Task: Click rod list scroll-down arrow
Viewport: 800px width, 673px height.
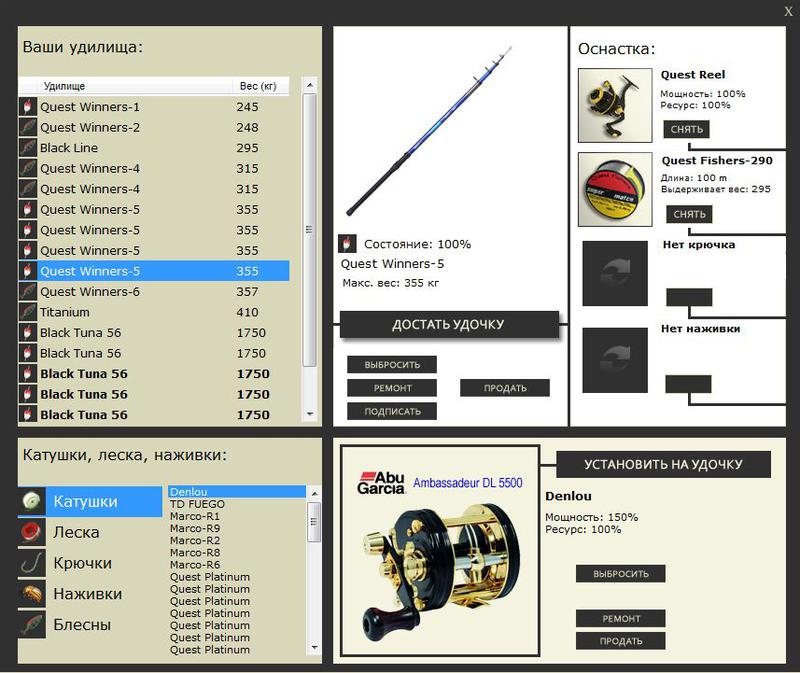Action: tap(310, 414)
